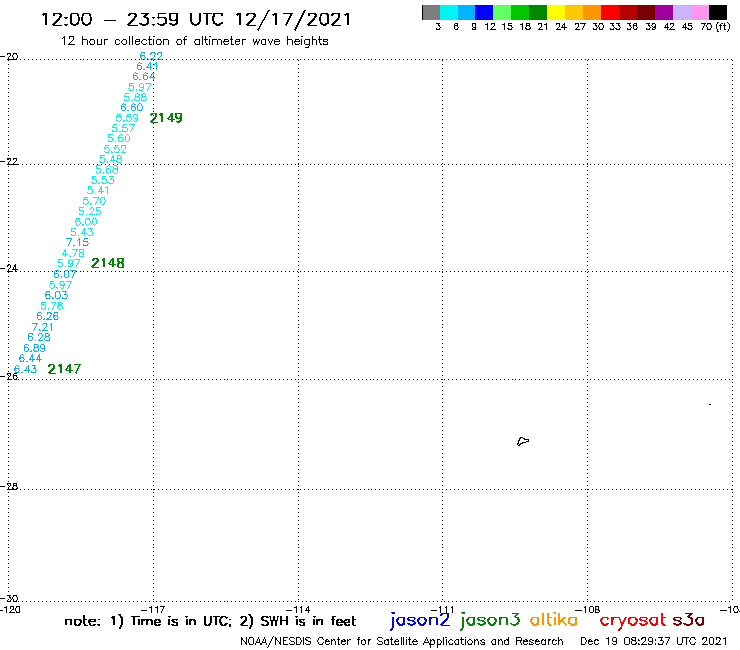Click the 6.22 wave height value
740x650 pixels.
(151, 56)
